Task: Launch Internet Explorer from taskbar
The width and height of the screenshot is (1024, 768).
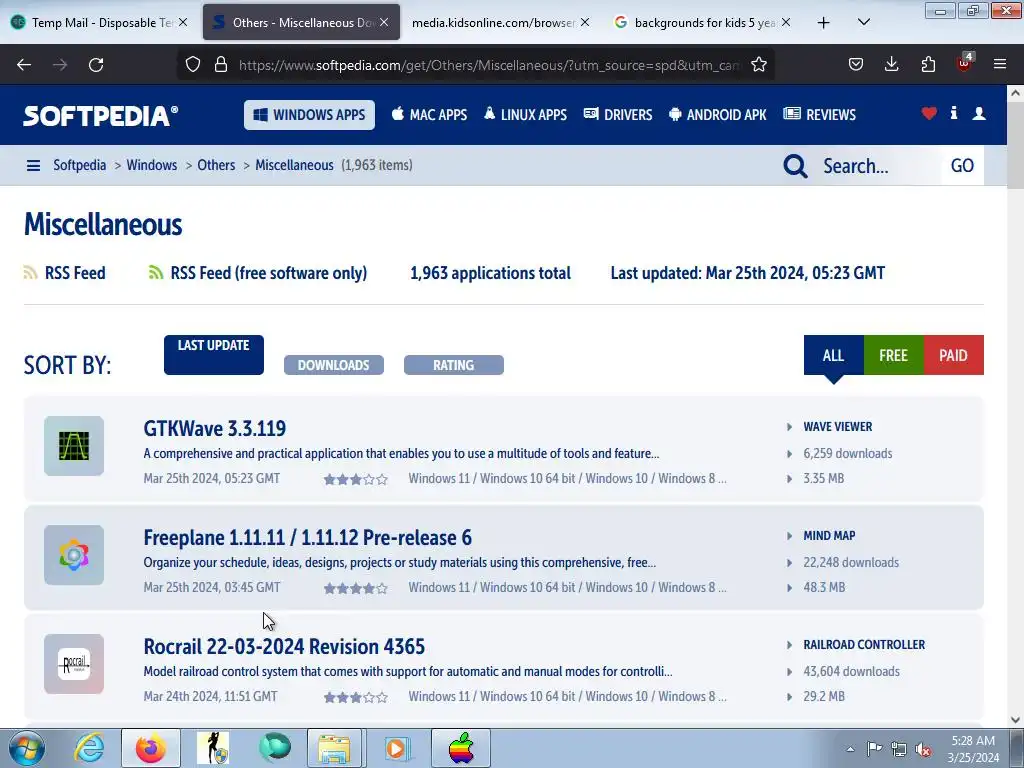Action: pyautogui.click(x=89, y=748)
